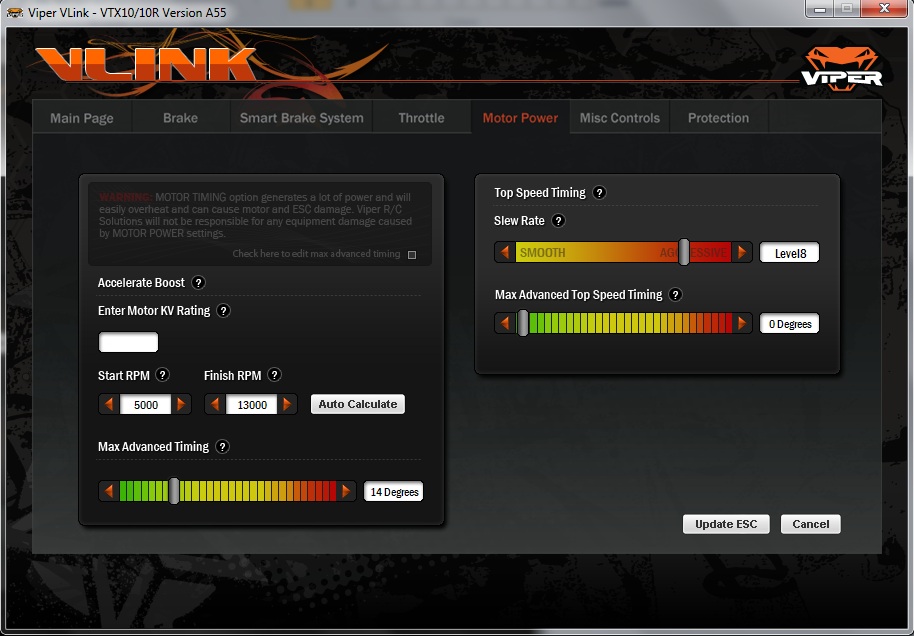Show help for Slew Rate
914x636 pixels.
558,221
